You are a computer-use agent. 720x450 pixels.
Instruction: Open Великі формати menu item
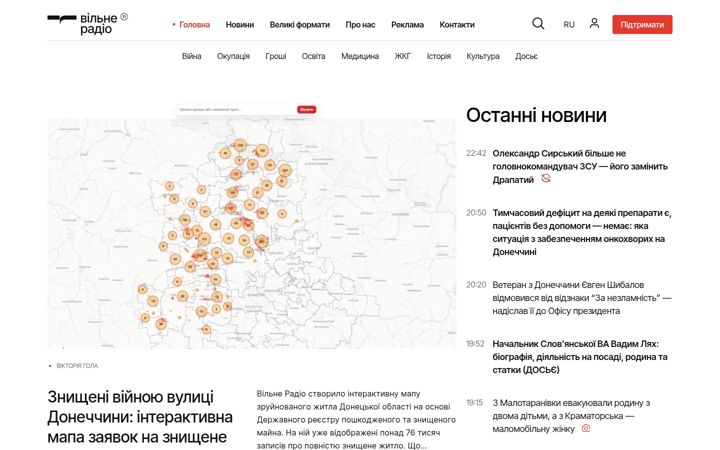[x=299, y=25]
